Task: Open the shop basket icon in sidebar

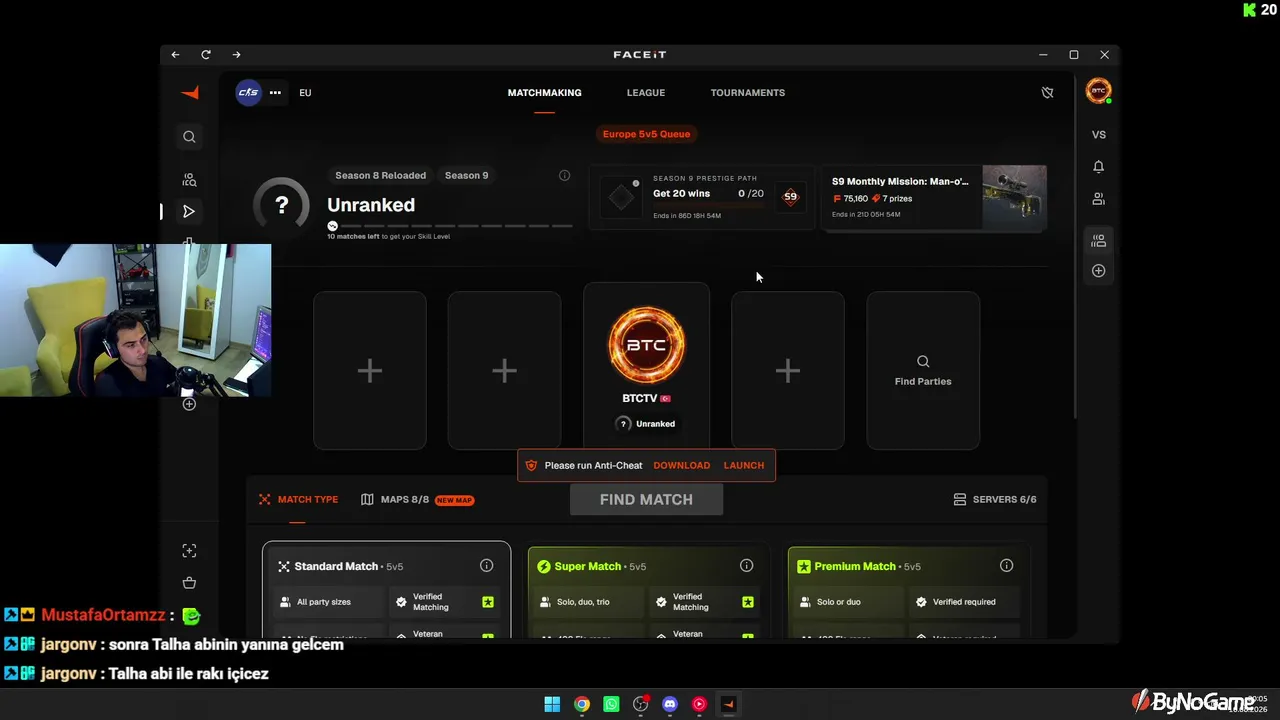Action: pos(189,583)
